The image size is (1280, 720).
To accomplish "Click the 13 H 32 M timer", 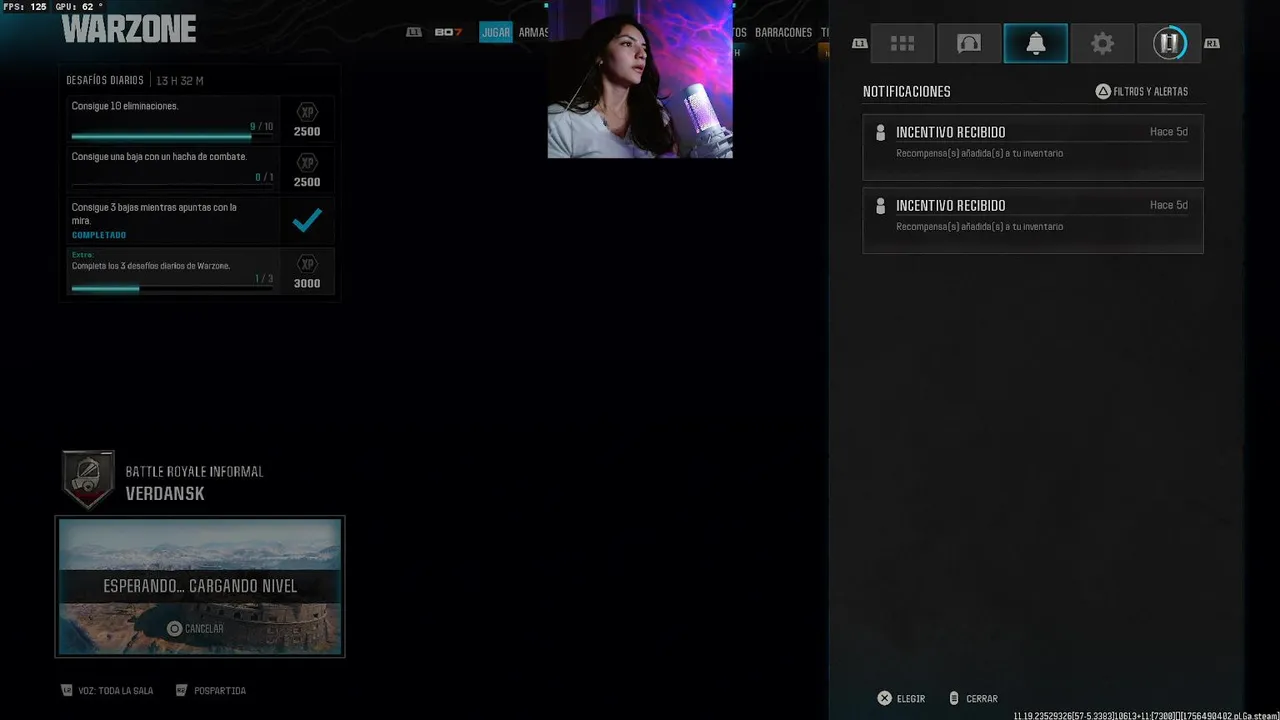I will (180, 80).
